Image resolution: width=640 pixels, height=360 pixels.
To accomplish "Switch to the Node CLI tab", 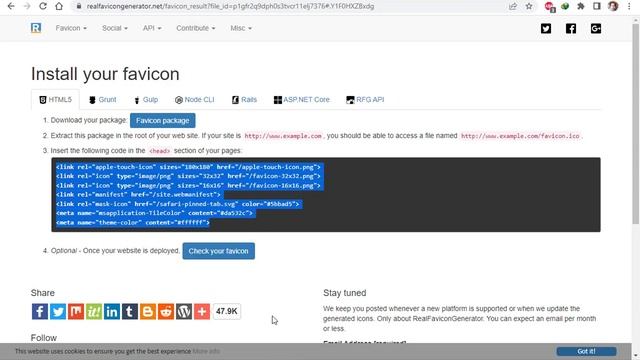I will point(195,100).
